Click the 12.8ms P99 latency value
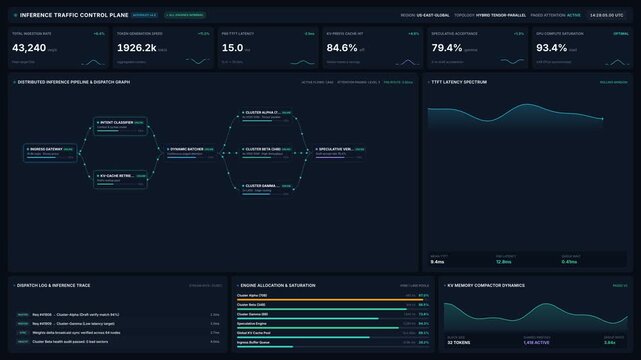The width and height of the screenshot is (641, 360). [x=504, y=262]
